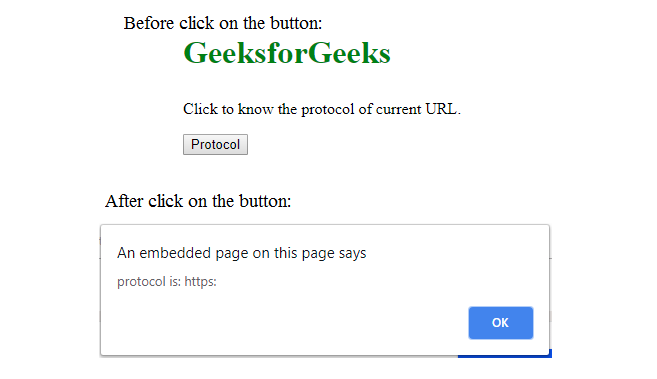
Task: Click 'An embedded page on this page says' title
Action: (242, 253)
